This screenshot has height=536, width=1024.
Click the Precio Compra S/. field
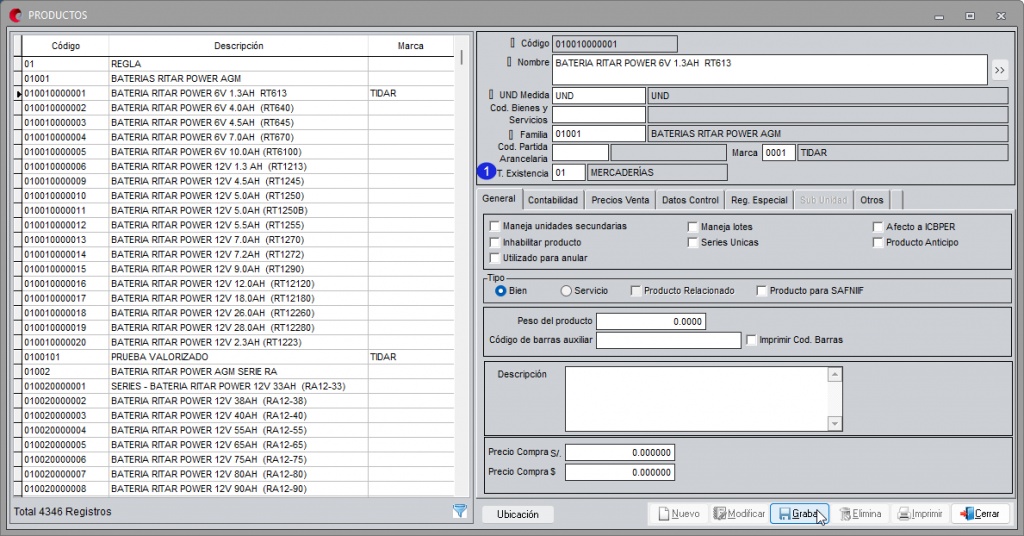click(620, 452)
